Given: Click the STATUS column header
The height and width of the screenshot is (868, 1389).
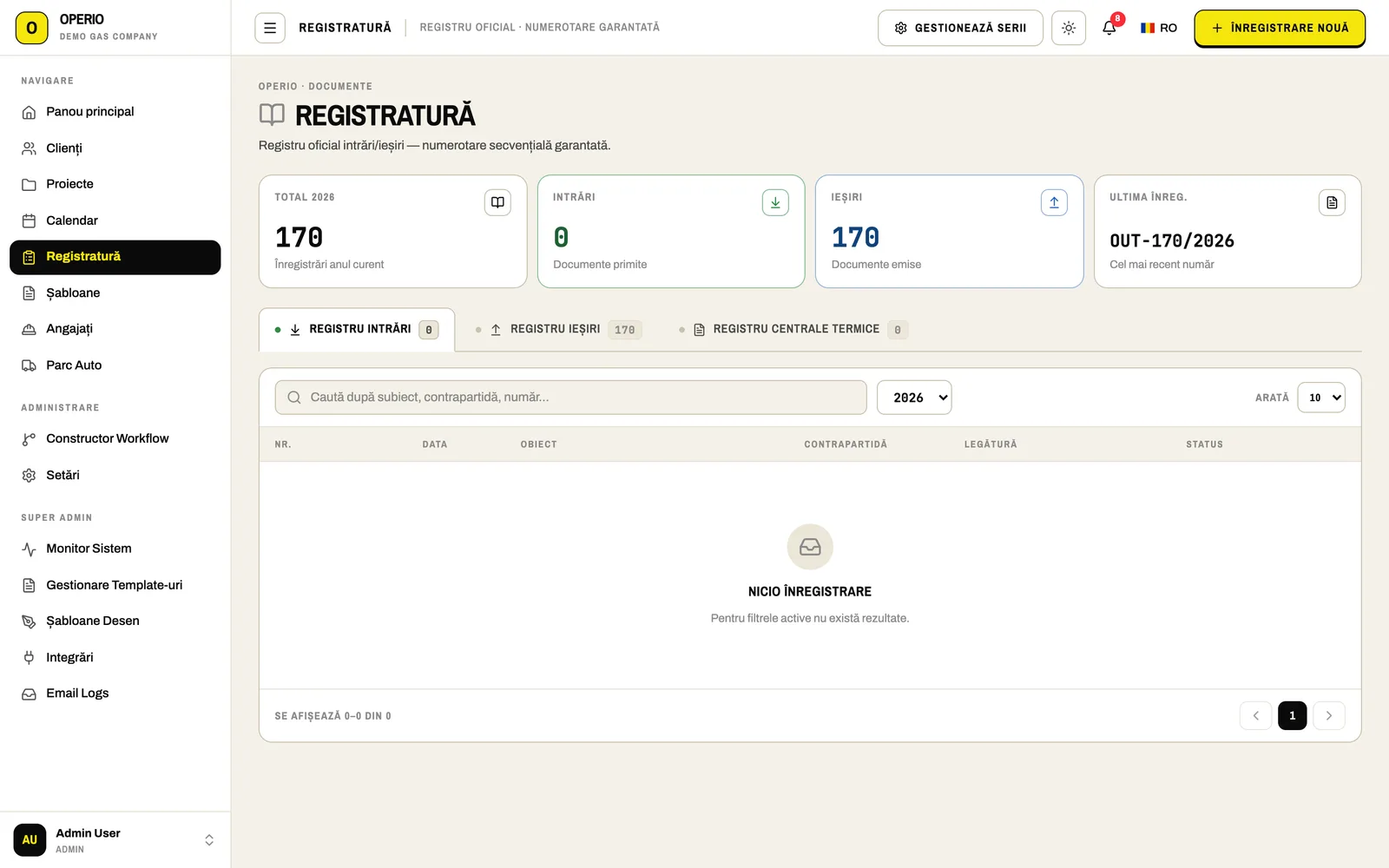Looking at the screenshot, I should pyautogui.click(x=1205, y=444).
